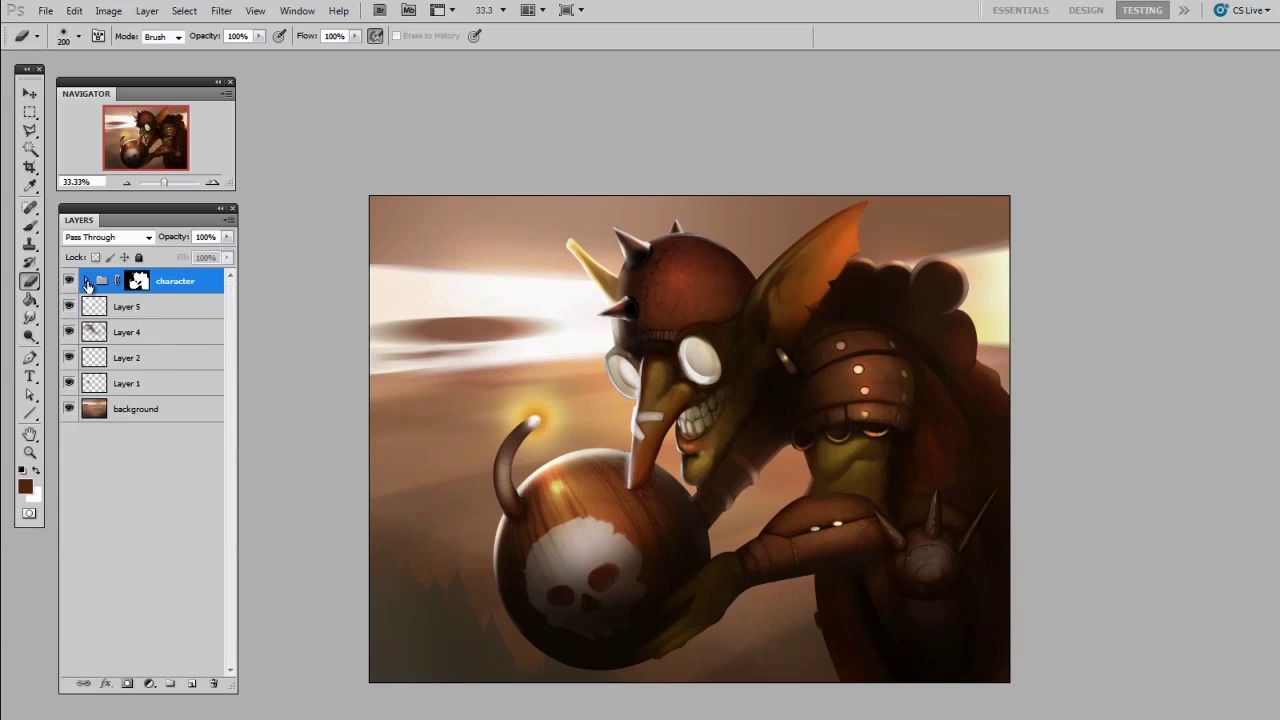The width and height of the screenshot is (1280, 720).
Task: Swap foreground and background colors
Action: point(37,471)
